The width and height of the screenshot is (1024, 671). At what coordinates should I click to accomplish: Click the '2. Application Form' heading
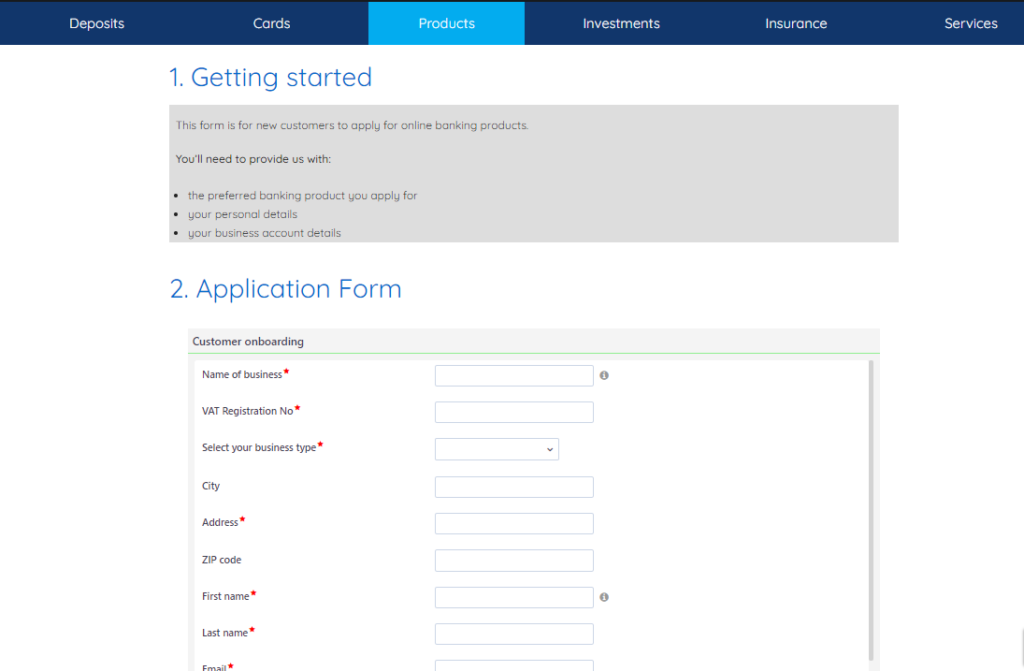[x=286, y=289]
